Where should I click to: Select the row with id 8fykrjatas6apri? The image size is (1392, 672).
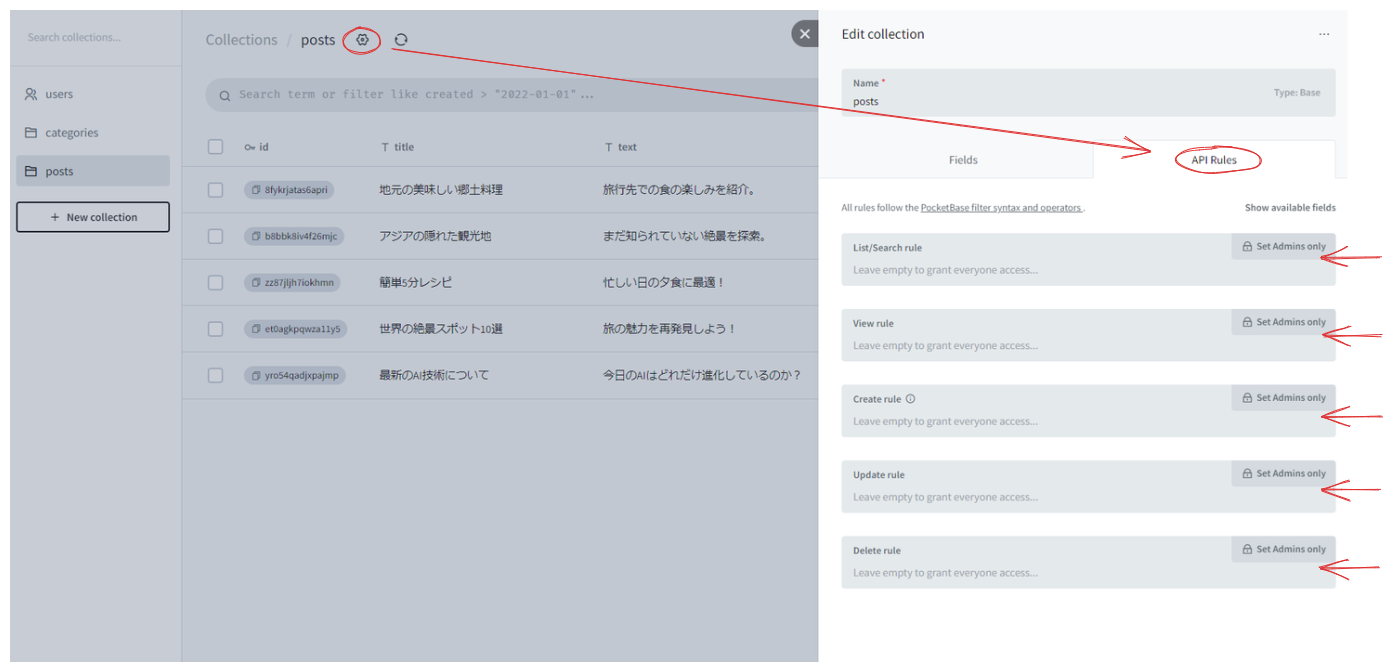point(216,190)
